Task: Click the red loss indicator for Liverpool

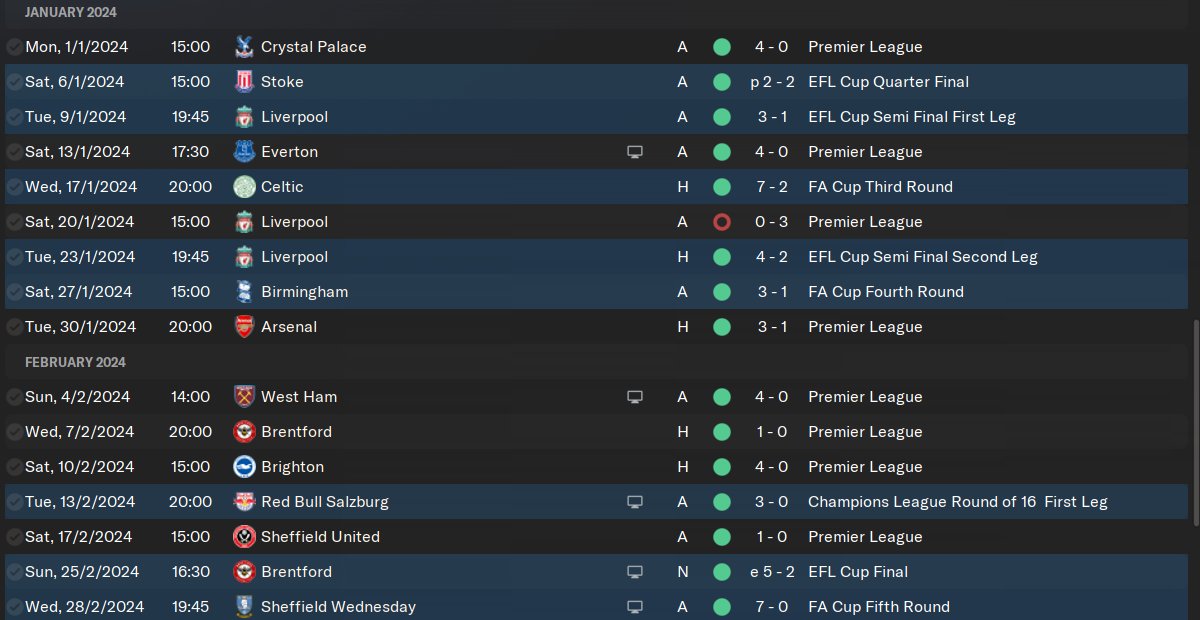Action: coord(722,222)
